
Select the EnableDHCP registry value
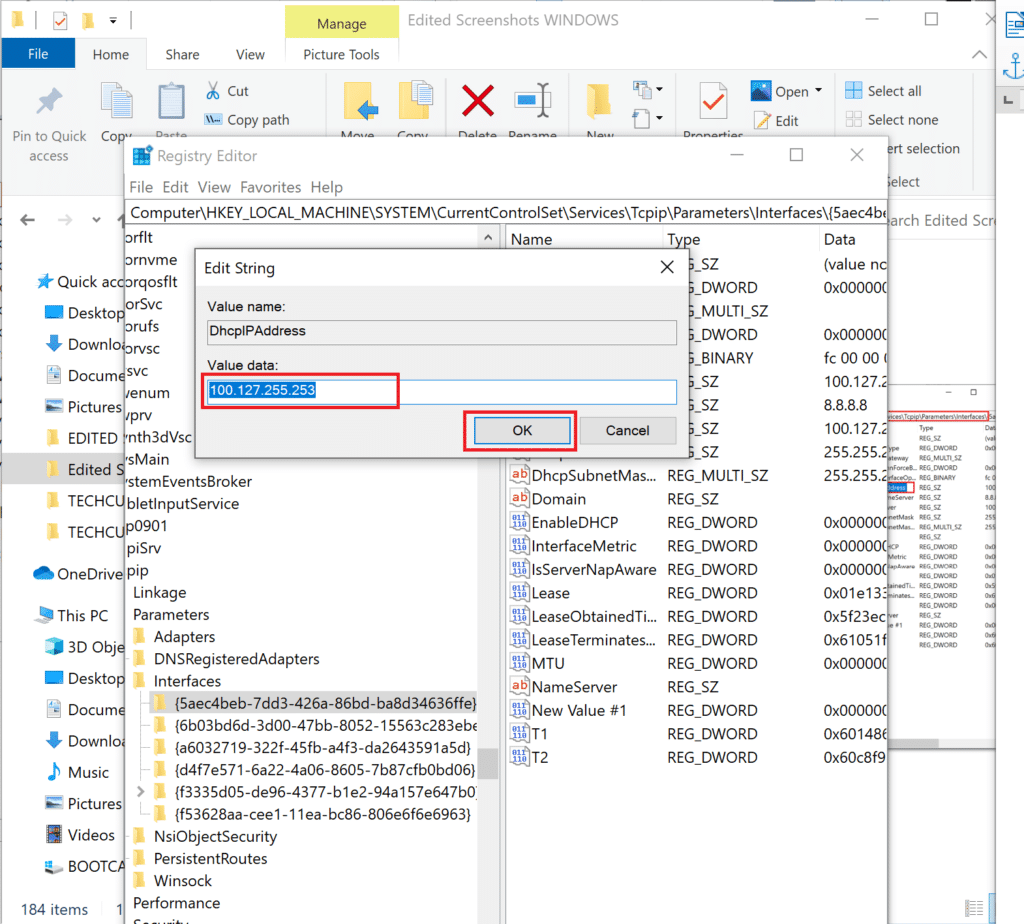click(x=574, y=522)
